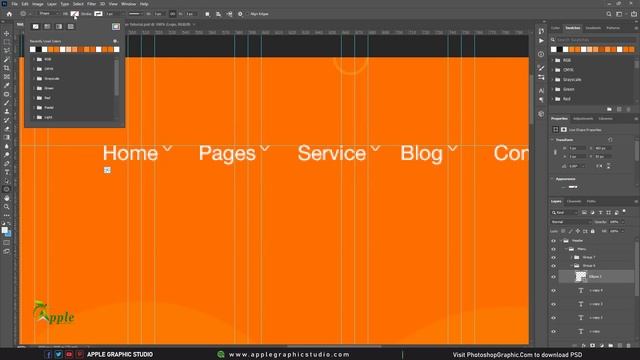Choose No Color fill option in popup
This screenshot has width=640, height=360.
point(36,27)
